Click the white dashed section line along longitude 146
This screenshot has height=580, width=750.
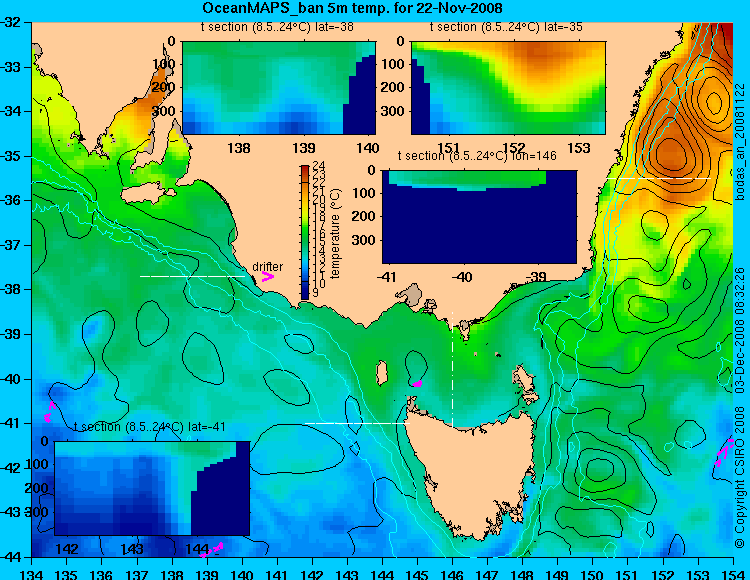point(452,369)
